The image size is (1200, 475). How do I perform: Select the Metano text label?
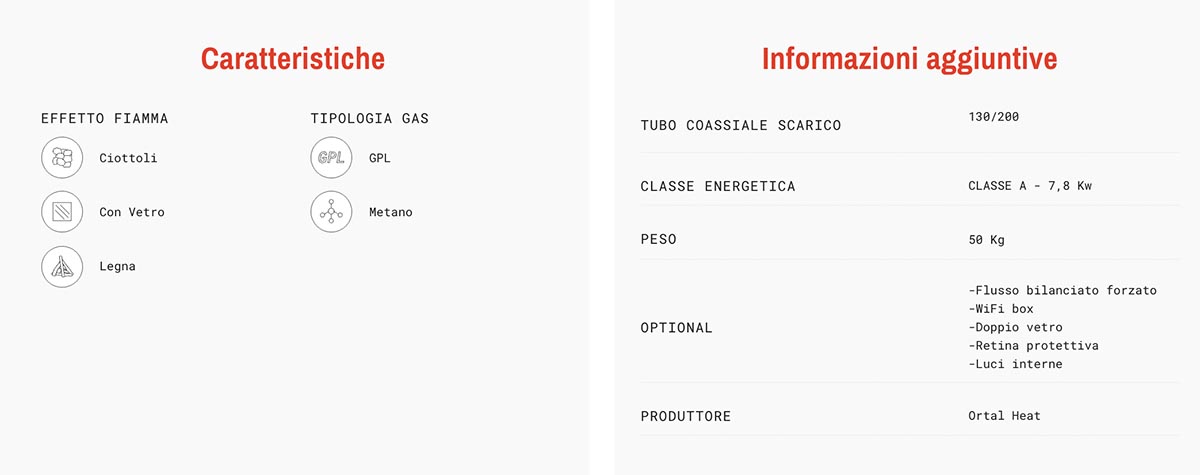[390, 212]
